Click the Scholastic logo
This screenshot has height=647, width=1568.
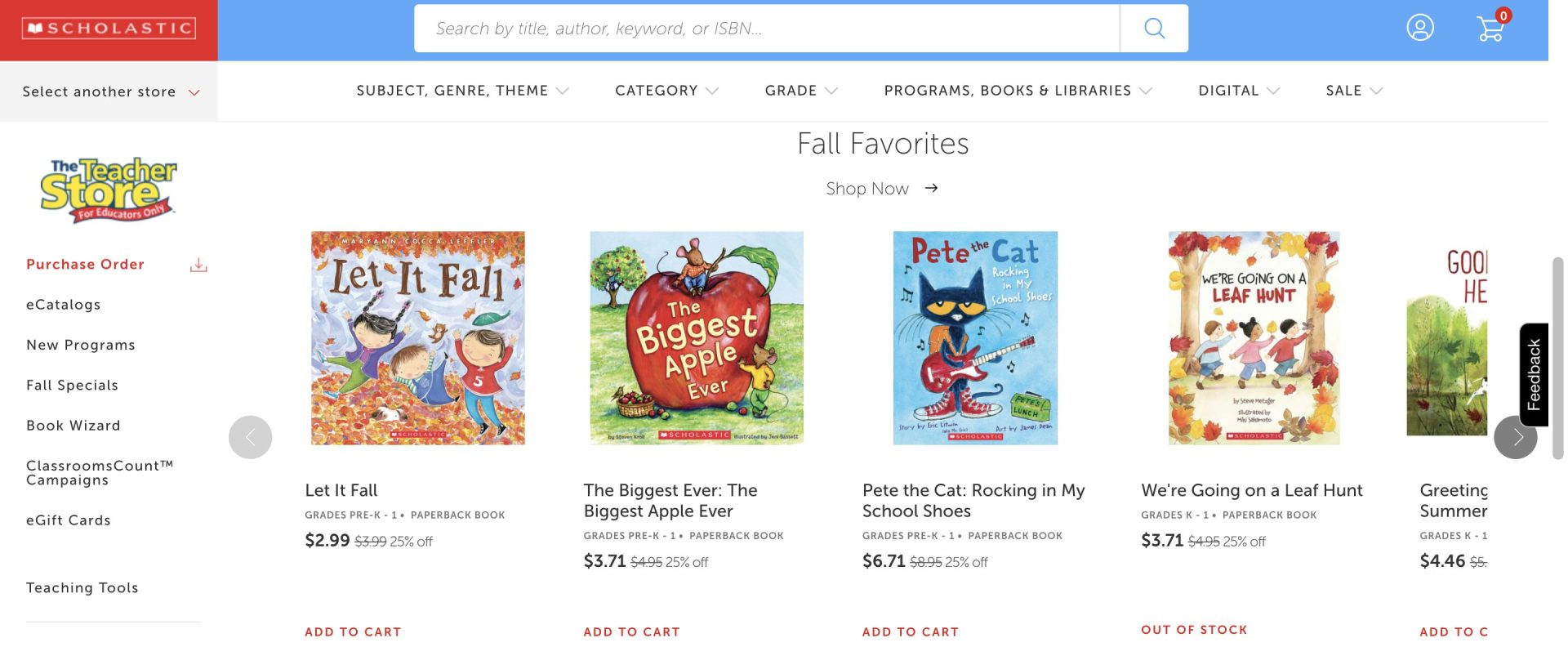[109, 29]
